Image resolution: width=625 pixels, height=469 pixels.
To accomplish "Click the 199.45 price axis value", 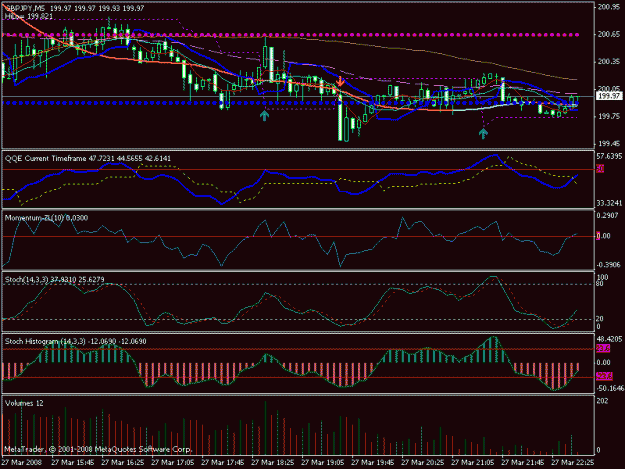I will point(609,143).
